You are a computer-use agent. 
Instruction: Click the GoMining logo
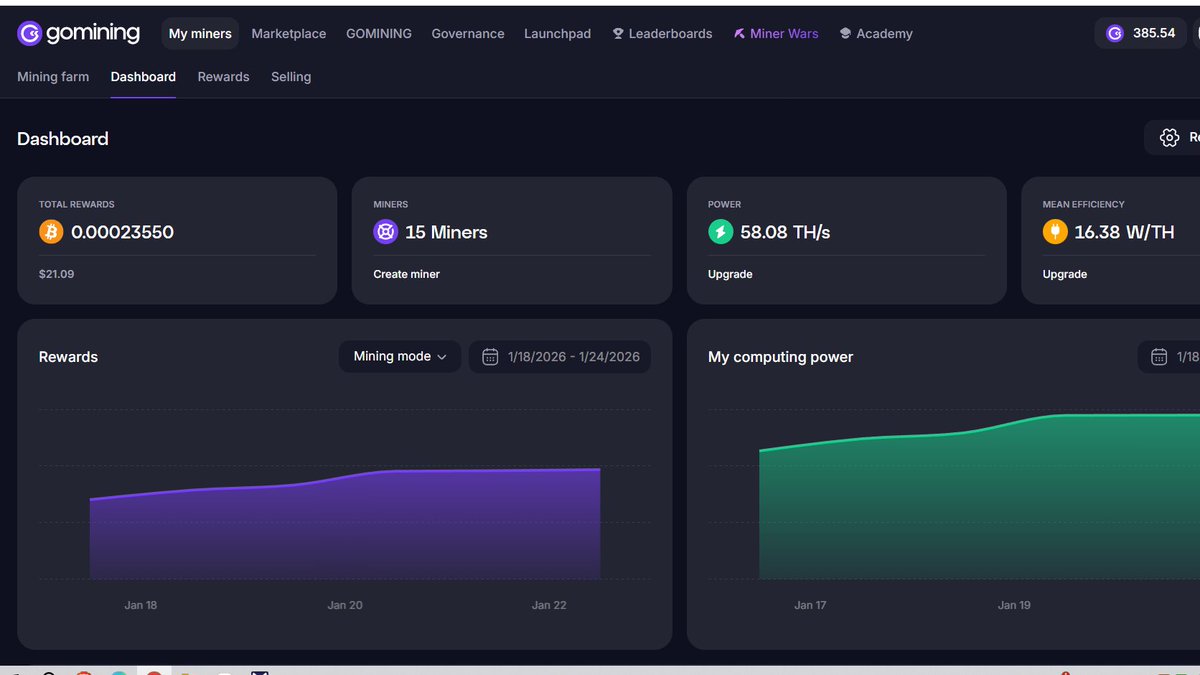tap(79, 33)
